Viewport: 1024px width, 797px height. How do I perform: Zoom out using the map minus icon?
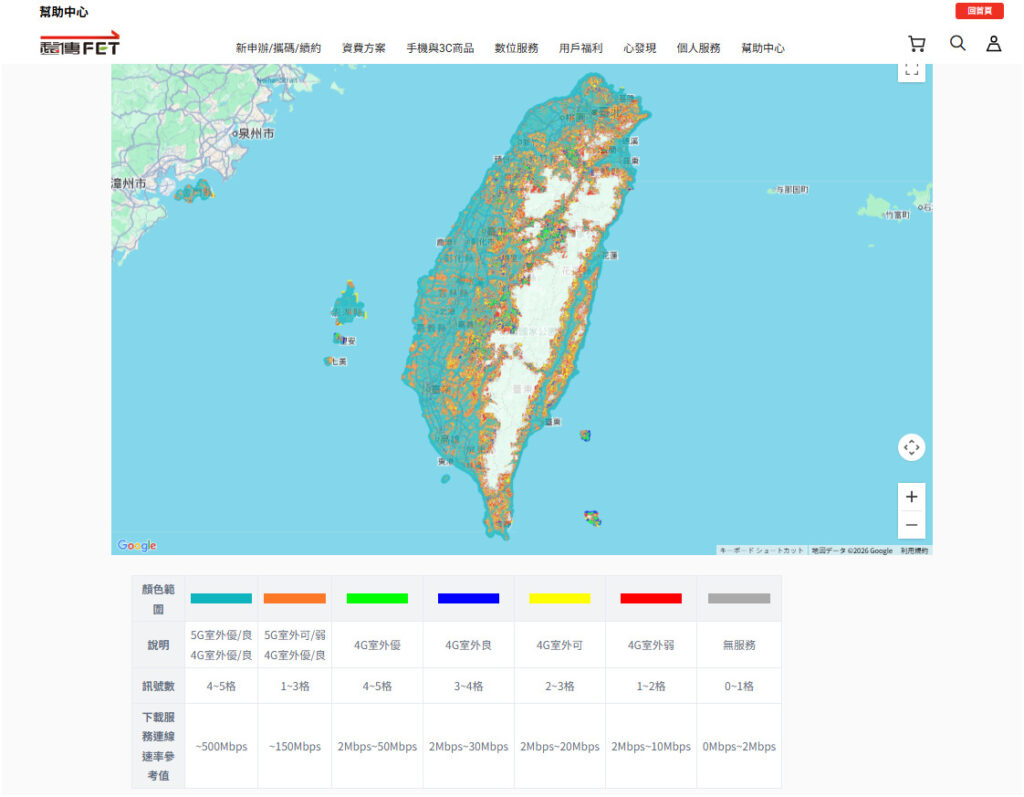pyautogui.click(x=911, y=524)
